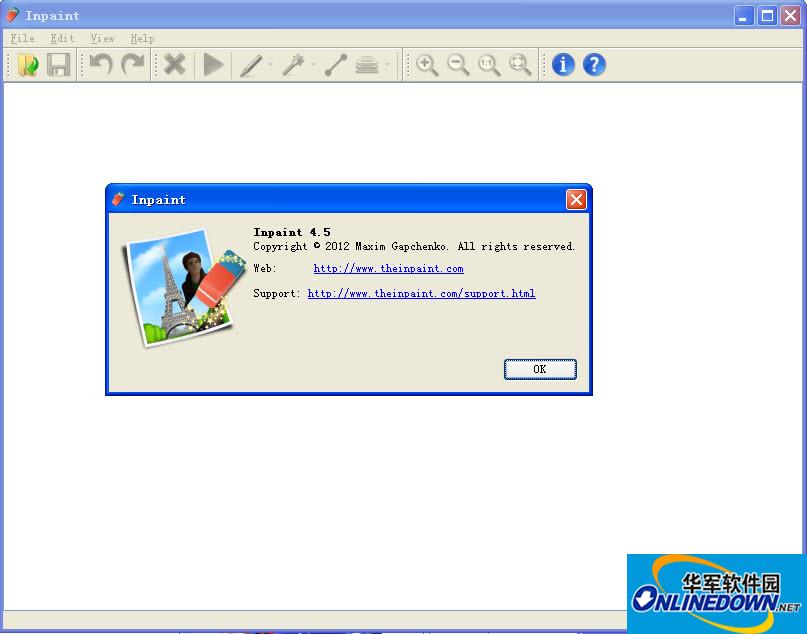Click the Inpaint 4.5 version text
807x634 pixels.
(x=292, y=232)
